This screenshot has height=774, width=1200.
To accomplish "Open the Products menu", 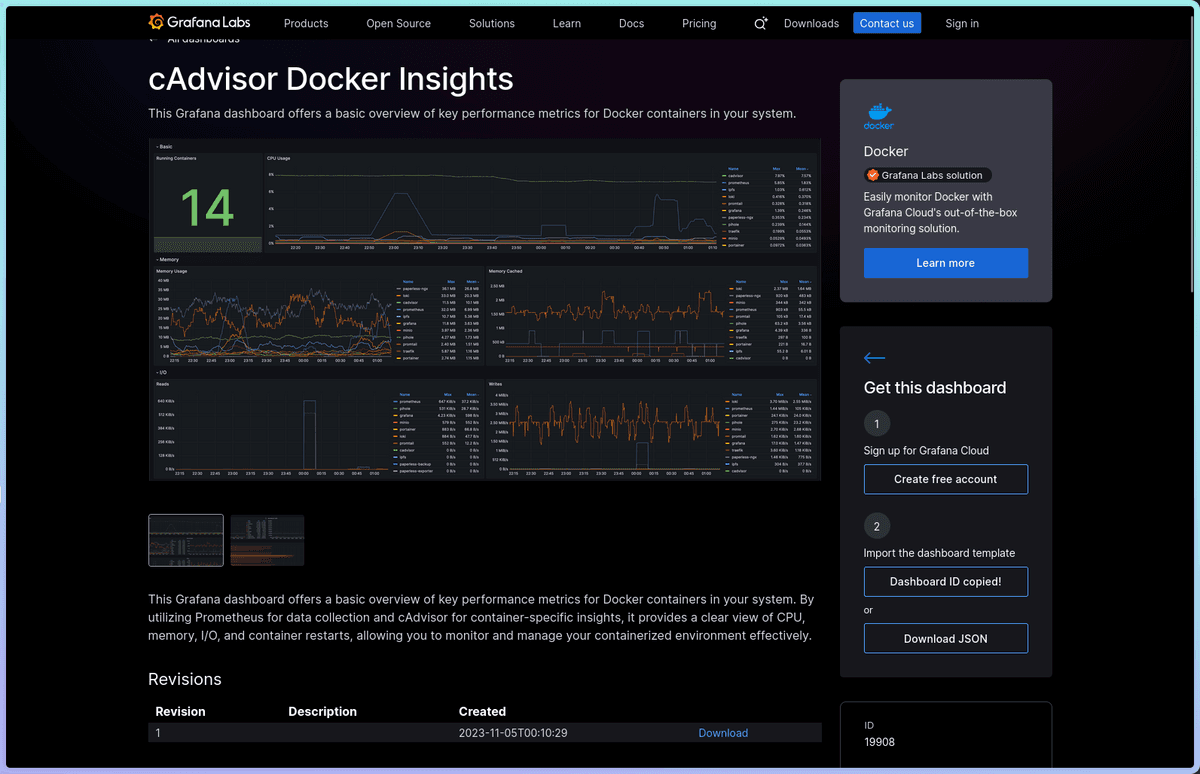I will click(x=306, y=23).
